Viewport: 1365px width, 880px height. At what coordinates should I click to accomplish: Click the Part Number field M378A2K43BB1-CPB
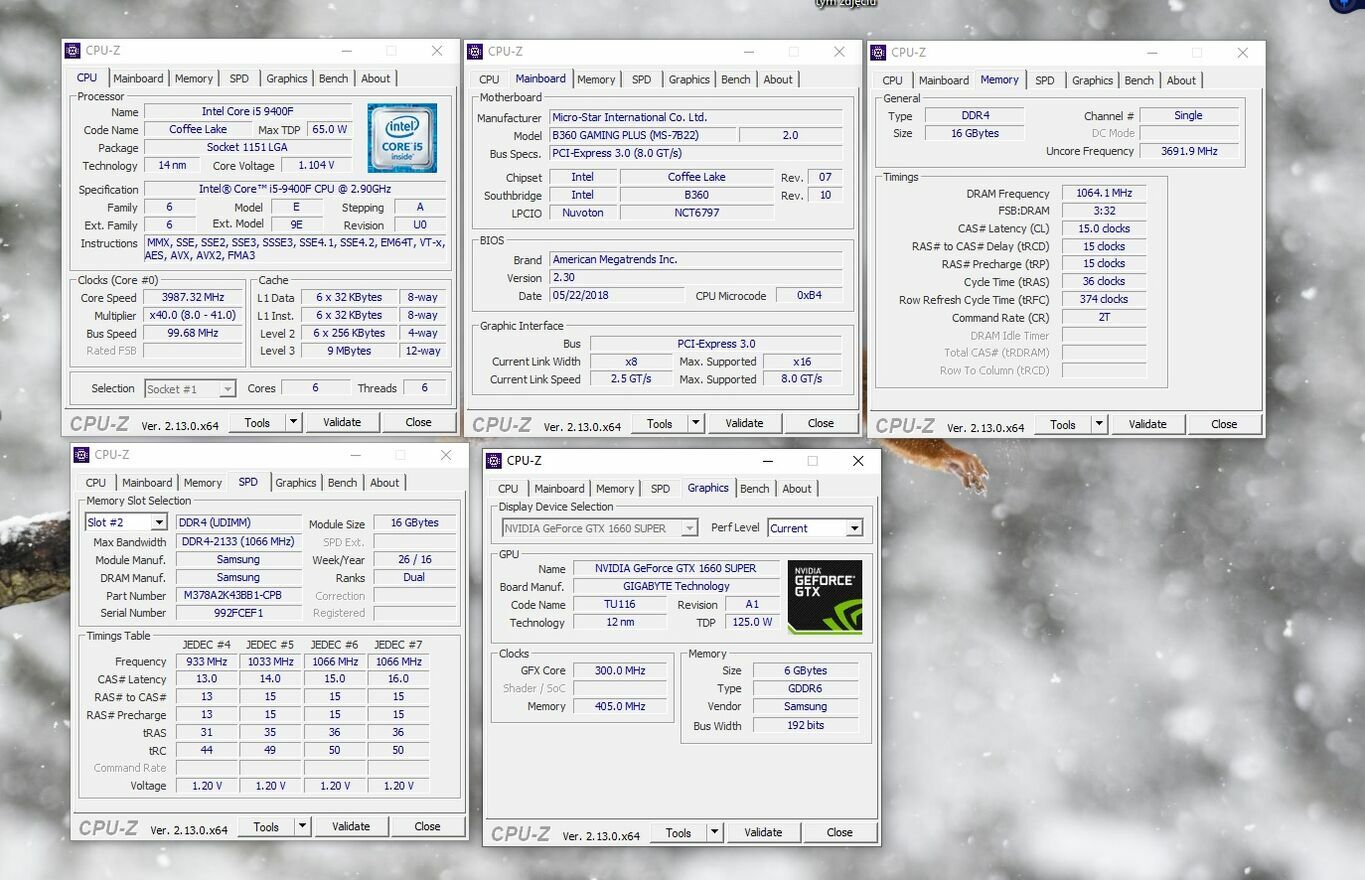[x=238, y=595]
